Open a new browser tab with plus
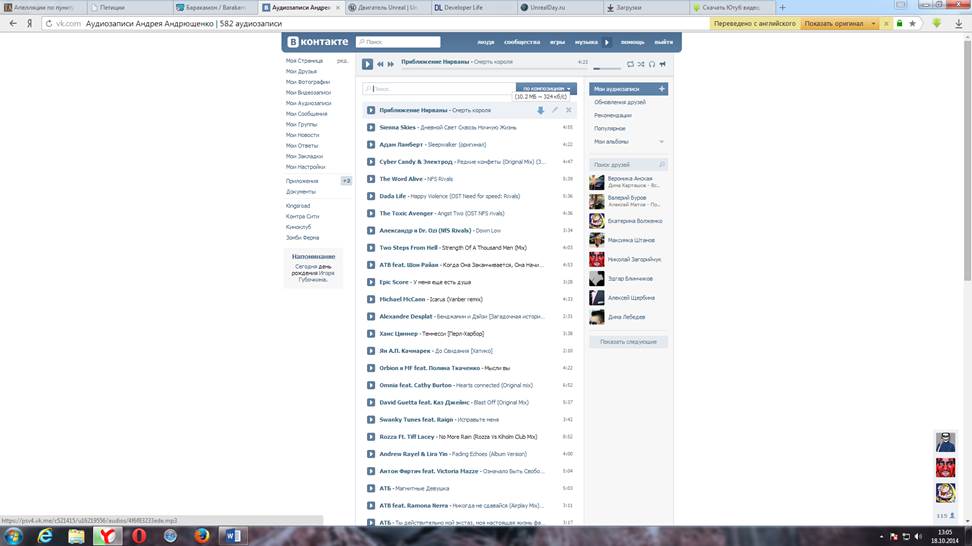Image resolution: width=972 pixels, height=546 pixels. [x=782, y=7]
